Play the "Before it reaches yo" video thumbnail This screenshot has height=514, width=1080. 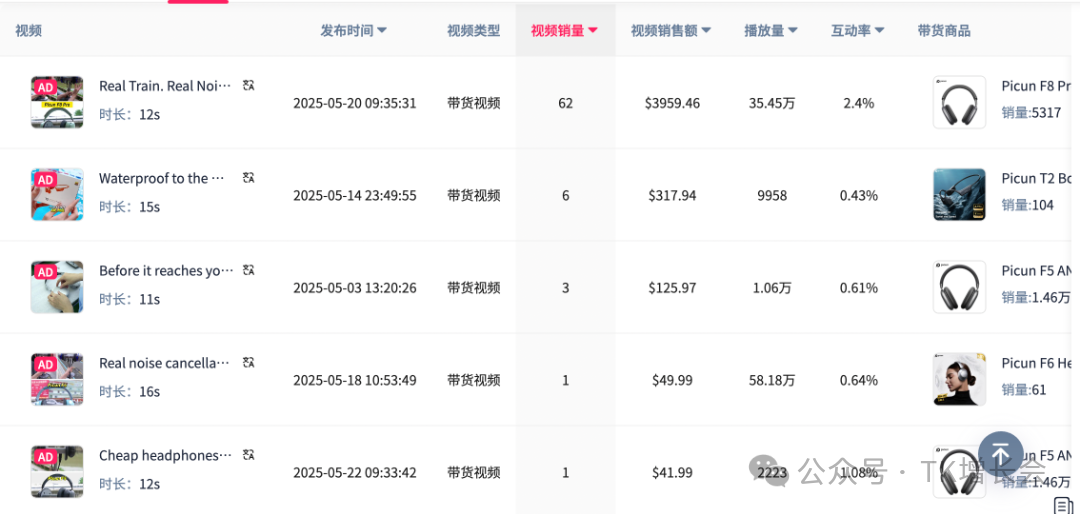(57, 287)
